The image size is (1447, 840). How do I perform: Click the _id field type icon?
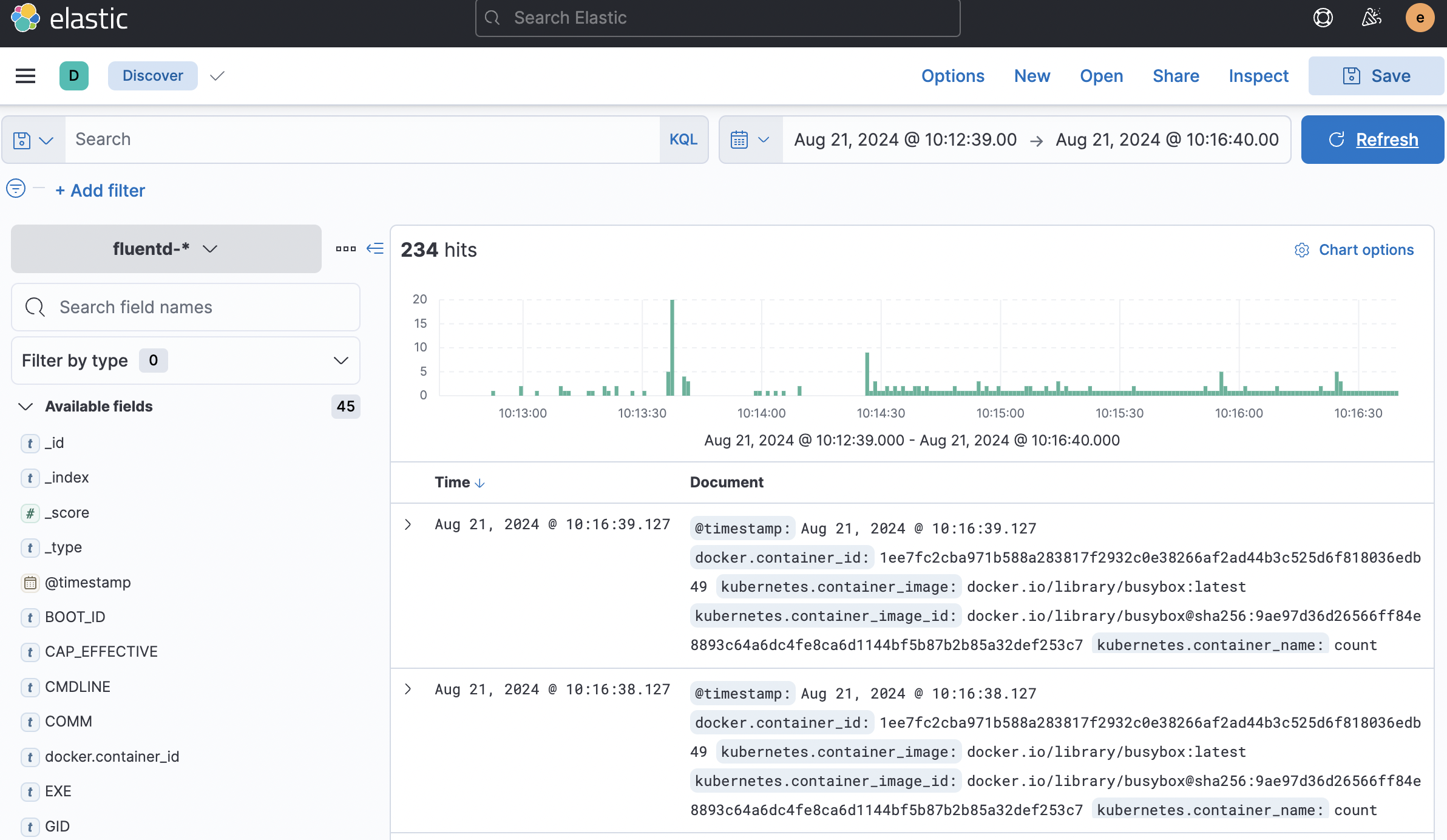pos(30,444)
